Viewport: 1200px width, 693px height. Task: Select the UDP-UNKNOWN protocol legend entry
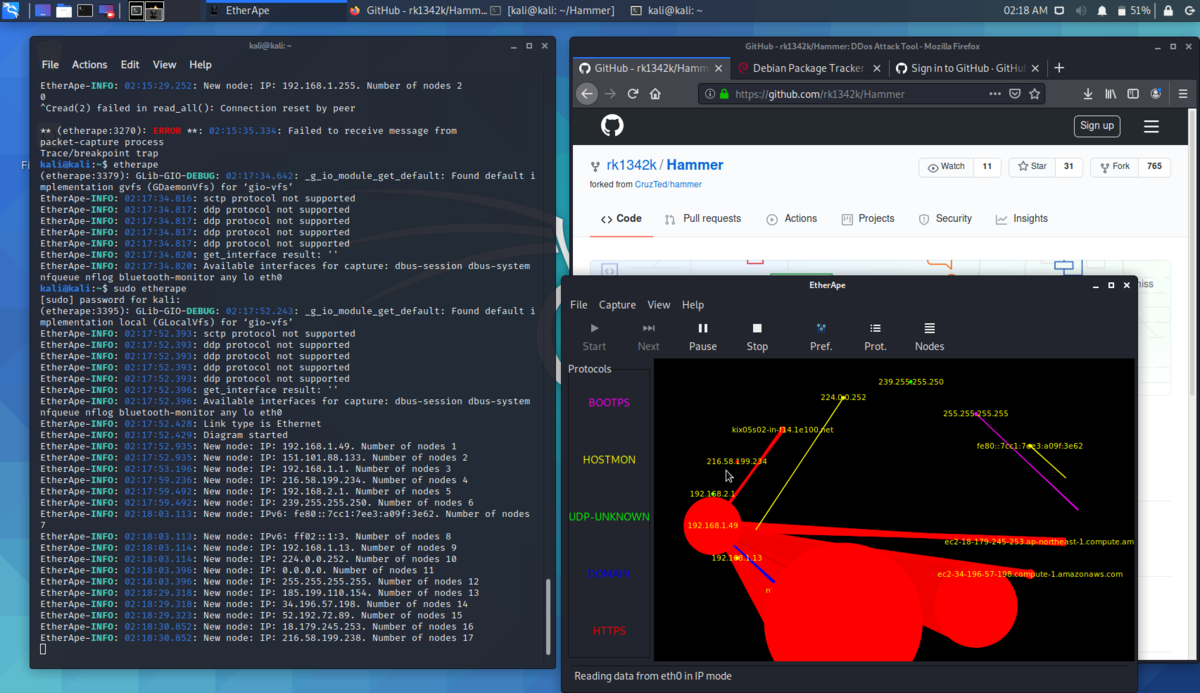609,517
